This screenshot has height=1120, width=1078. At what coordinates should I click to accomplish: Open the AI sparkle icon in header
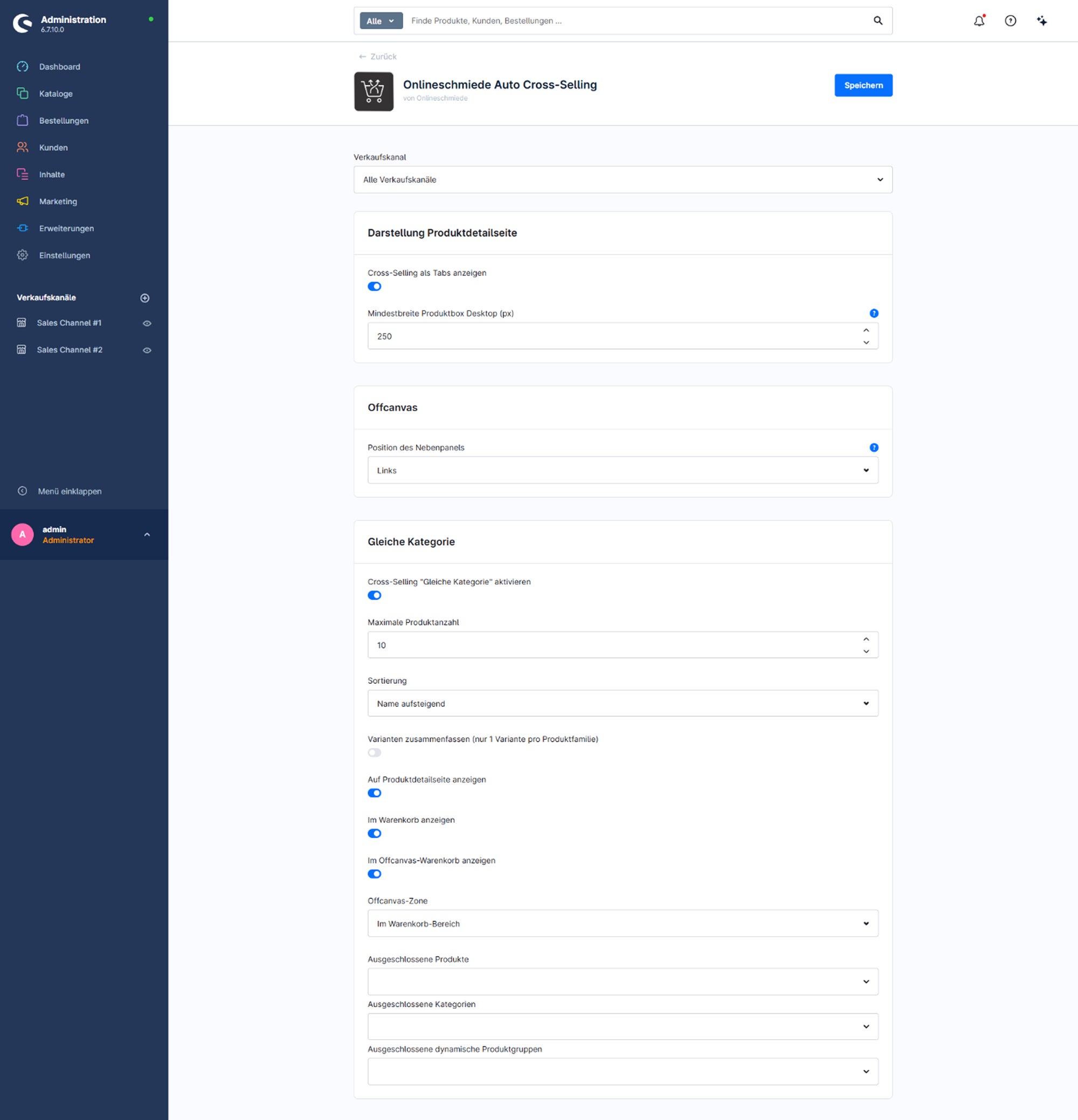1041,20
